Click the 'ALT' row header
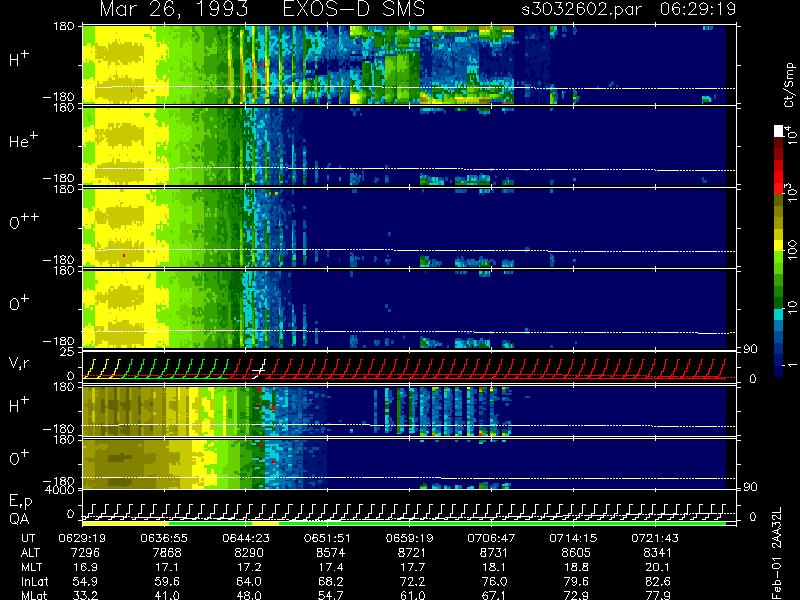The width and height of the screenshot is (800, 600). click(x=30, y=553)
